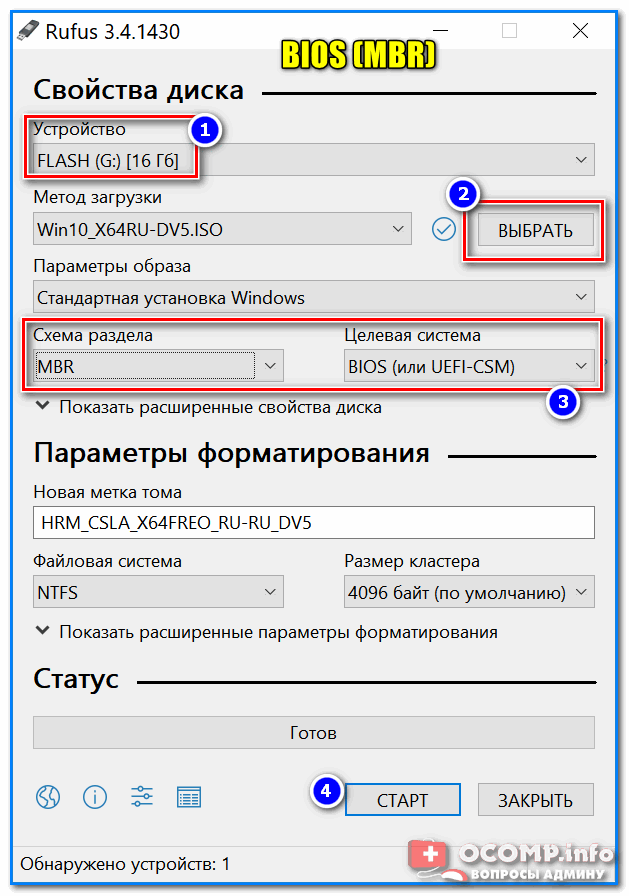Click the ISO checksum checkmark icon
629x896 pixels.
pyautogui.click(x=443, y=230)
